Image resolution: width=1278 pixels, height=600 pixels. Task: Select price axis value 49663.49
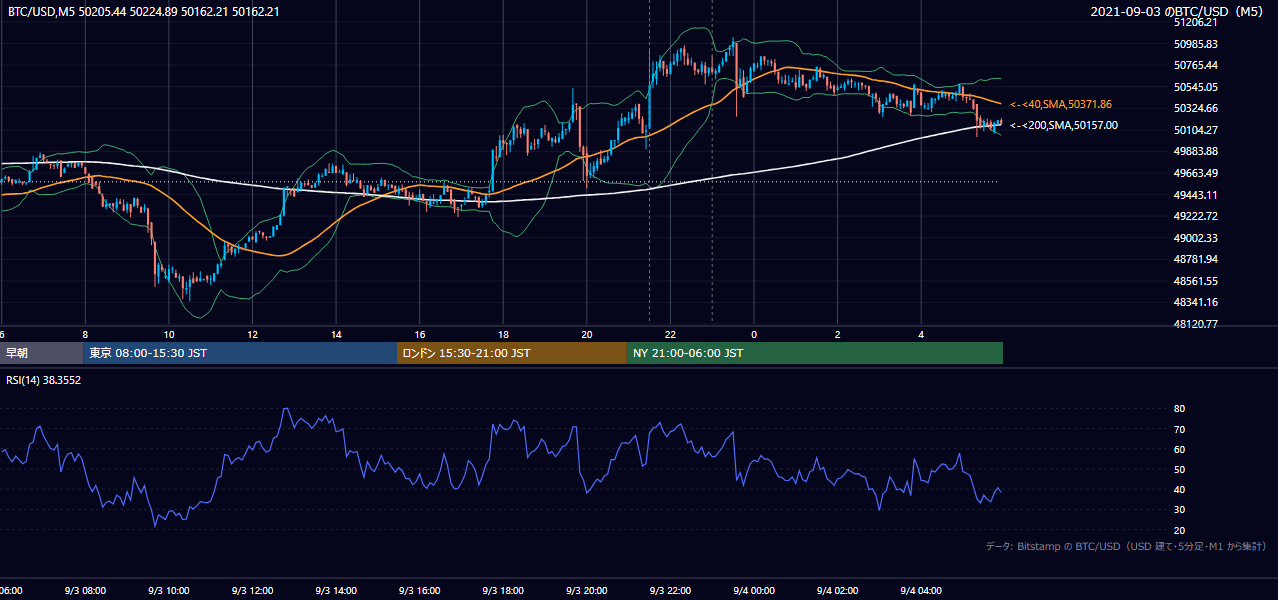point(1195,173)
